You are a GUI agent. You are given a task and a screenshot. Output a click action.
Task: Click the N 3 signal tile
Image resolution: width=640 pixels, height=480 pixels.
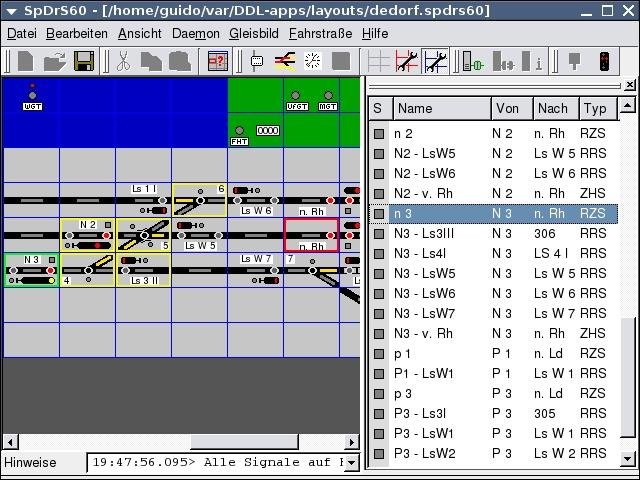[31, 270]
